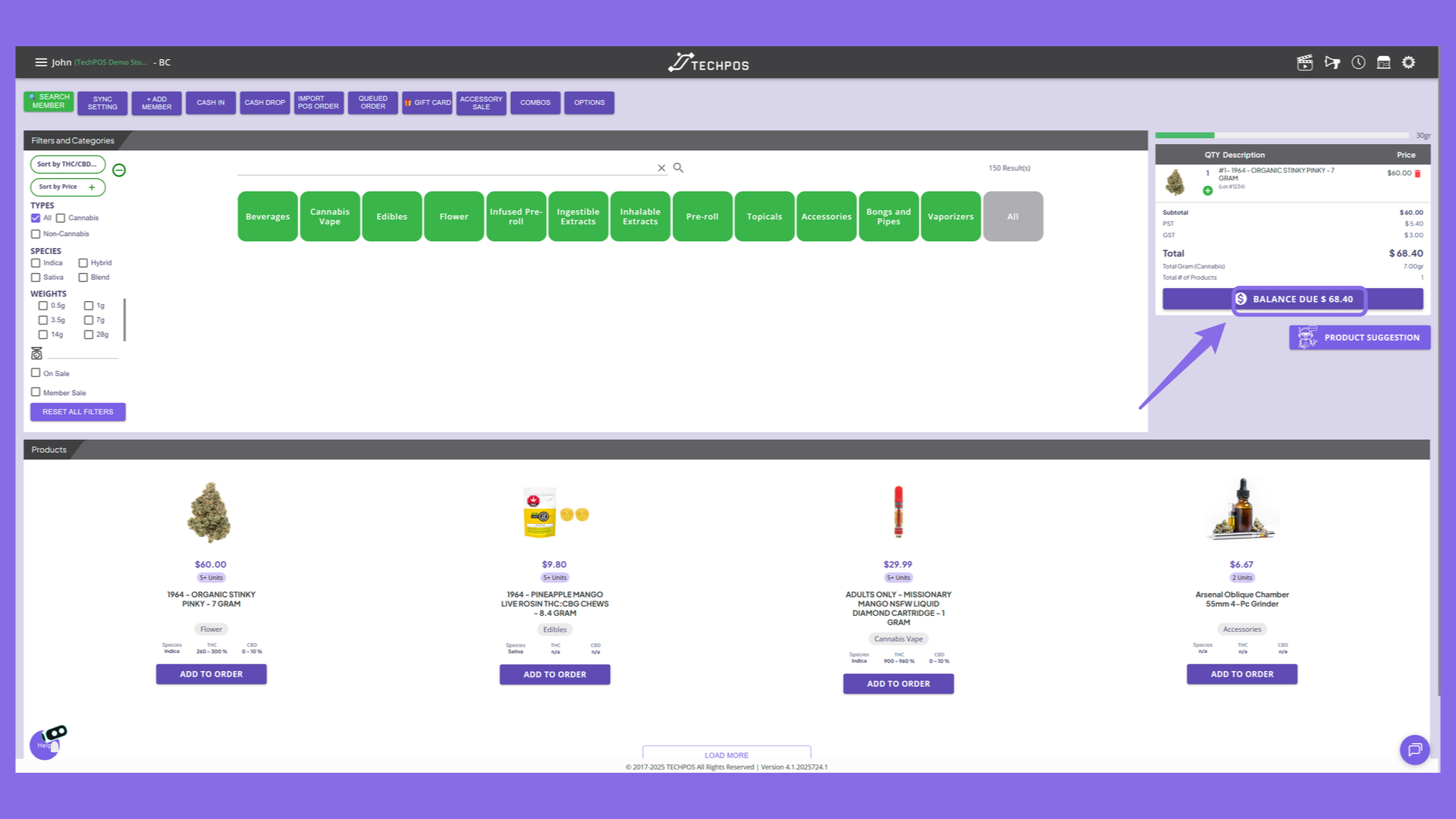This screenshot has width=1456, height=819.
Task: Select the Beverages category
Action: [x=268, y=216]
